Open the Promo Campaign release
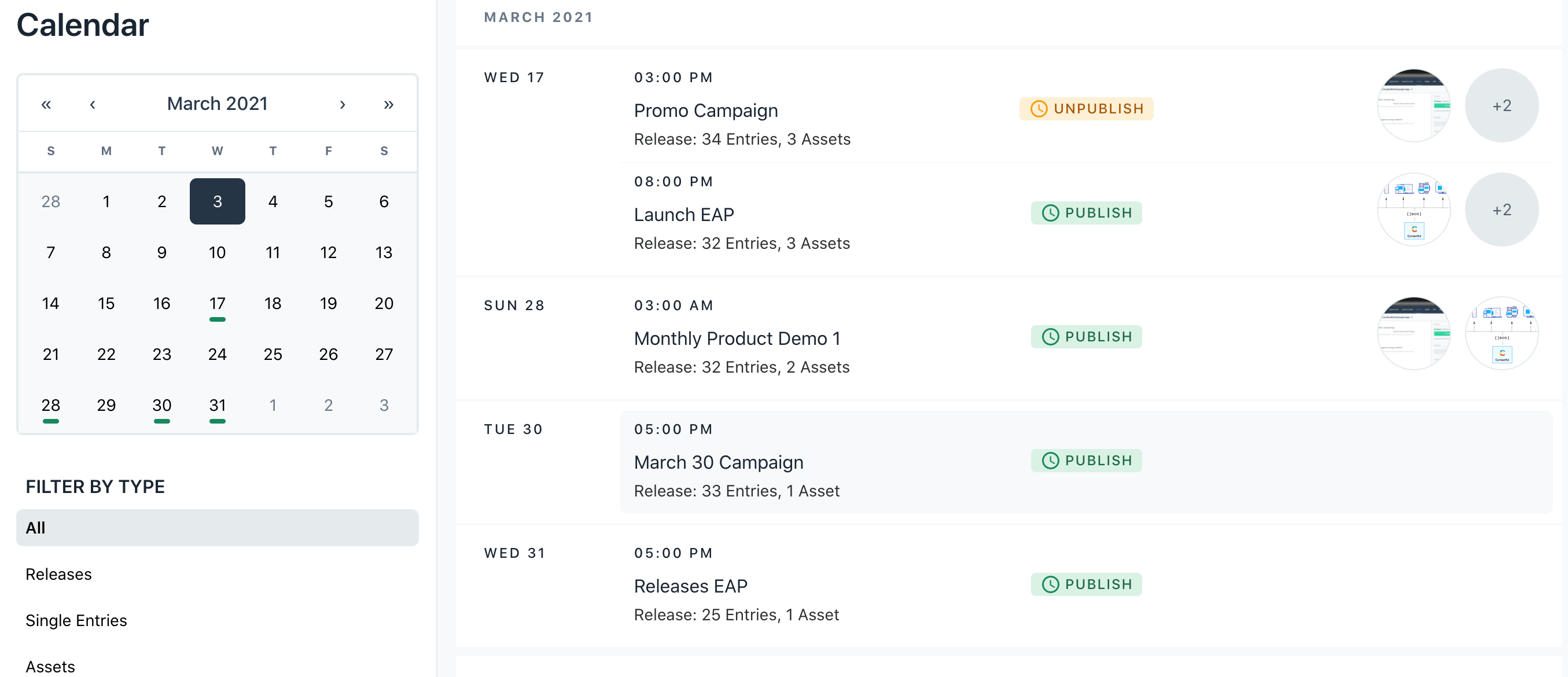Screen dimensions: 1568x677 pos(705,111)
